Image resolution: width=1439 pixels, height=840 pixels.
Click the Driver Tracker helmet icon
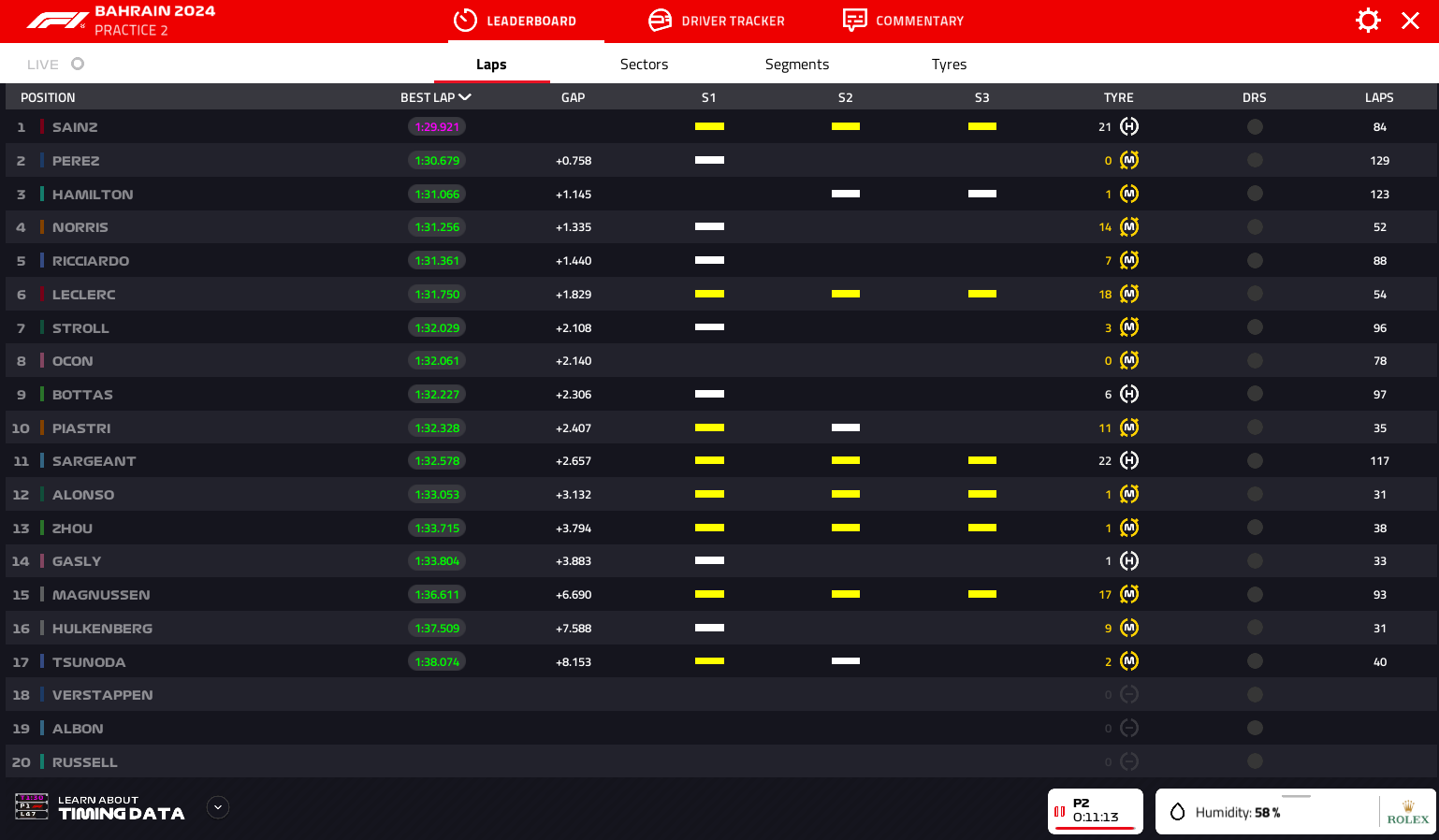point(661,21)
